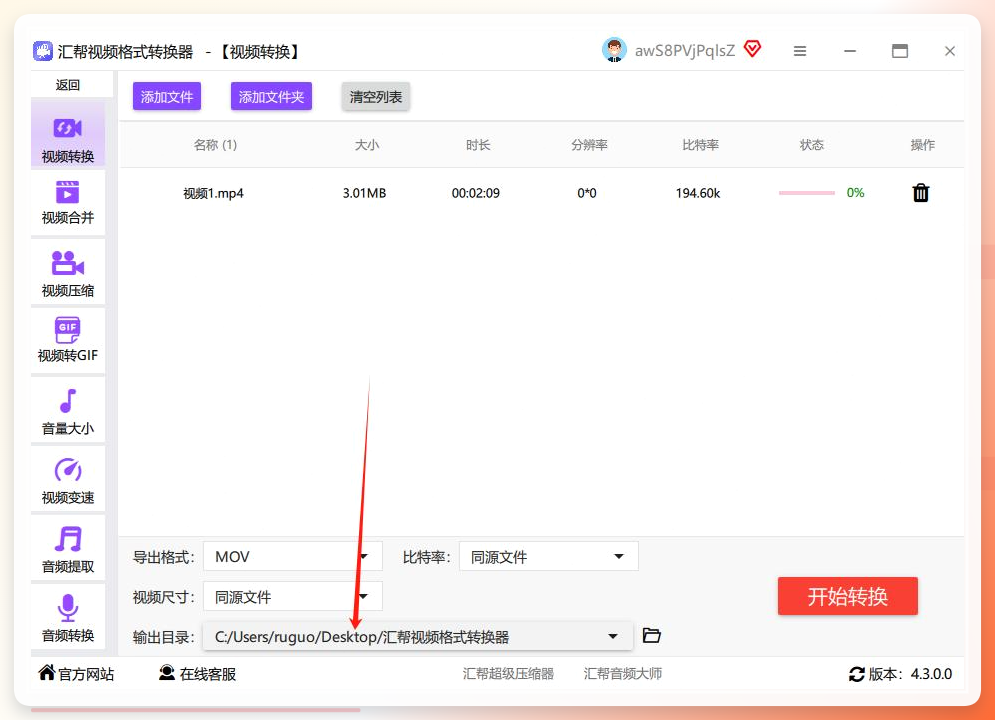Click the 分辨率 column header
This screenshot has width=995, height=720.
(590, 145)
